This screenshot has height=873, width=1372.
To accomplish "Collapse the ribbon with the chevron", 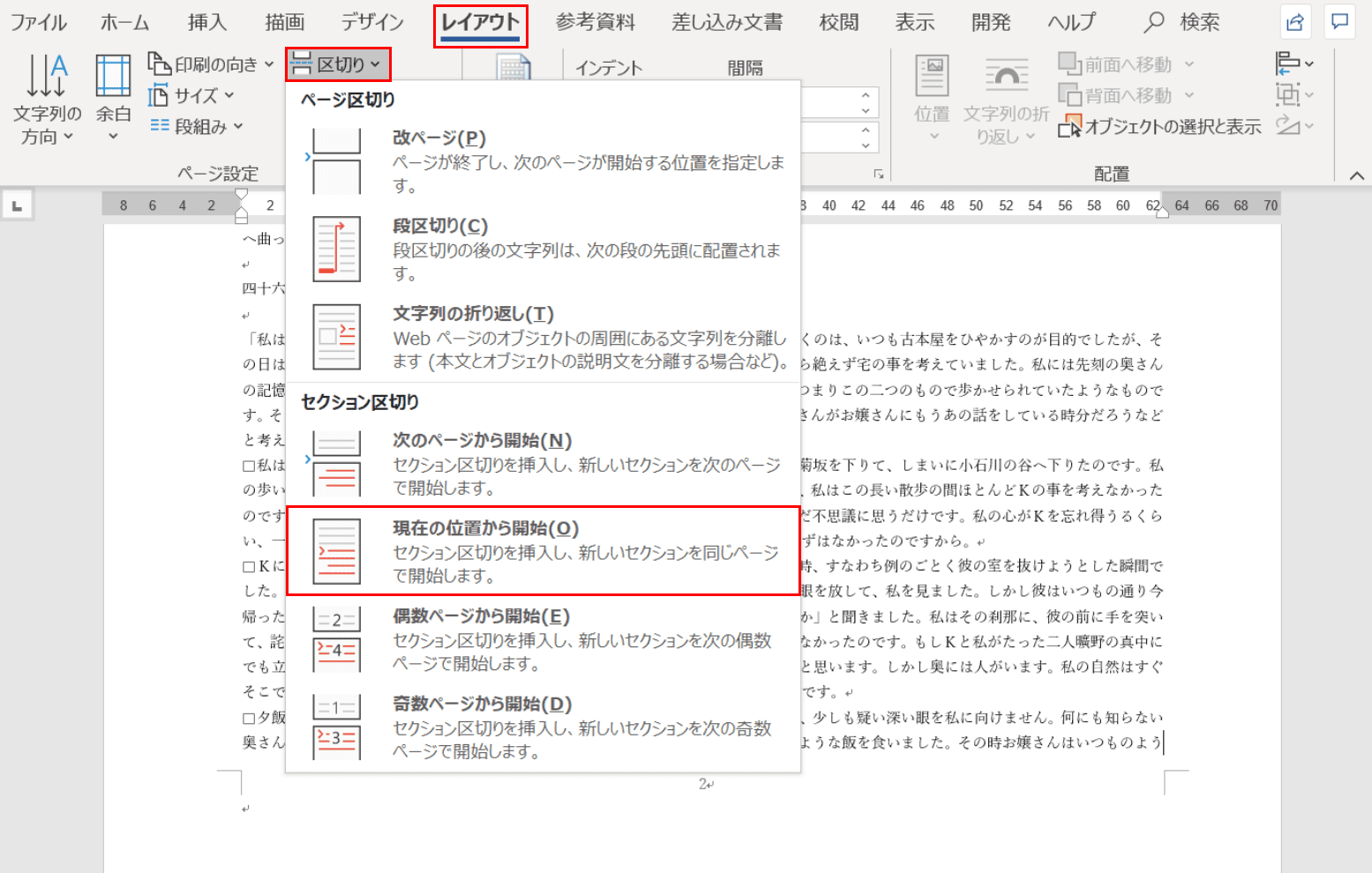I will pos(1357,175).
